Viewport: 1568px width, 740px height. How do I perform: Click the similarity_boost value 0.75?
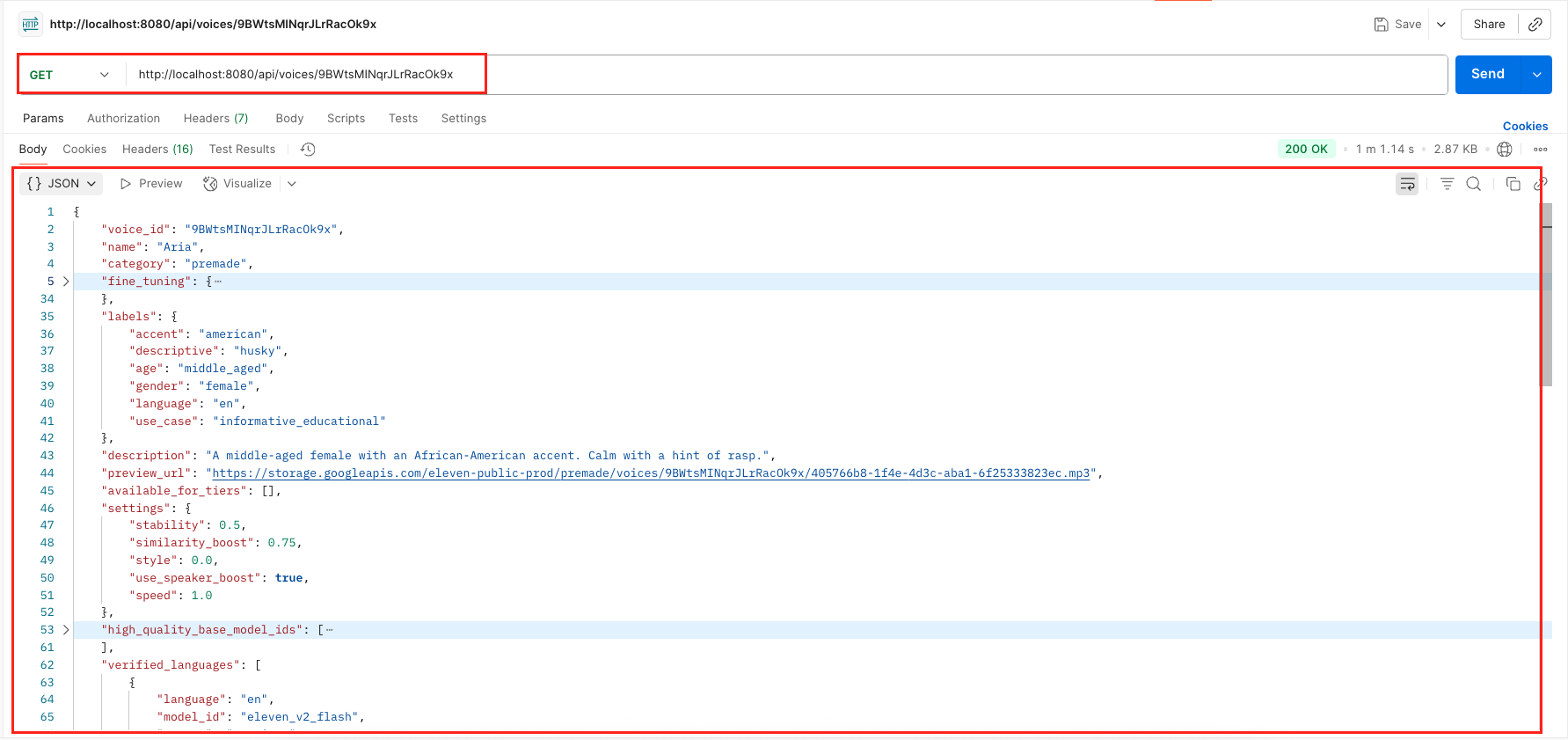[x=282, y=543]
